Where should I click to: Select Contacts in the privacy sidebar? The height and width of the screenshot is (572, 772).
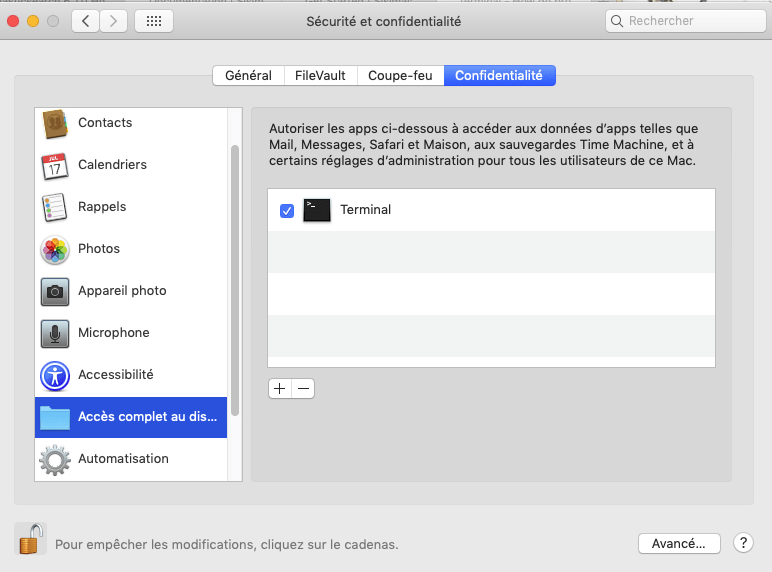coord(104,123)
